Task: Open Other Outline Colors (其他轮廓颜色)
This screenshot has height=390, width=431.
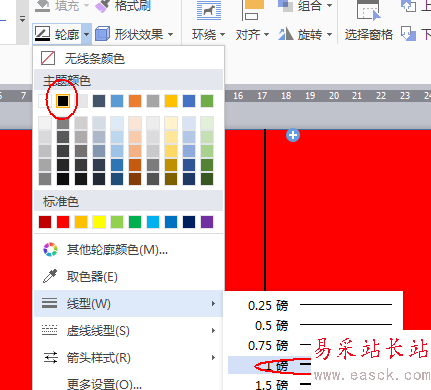Action: [x=129, y=249]
